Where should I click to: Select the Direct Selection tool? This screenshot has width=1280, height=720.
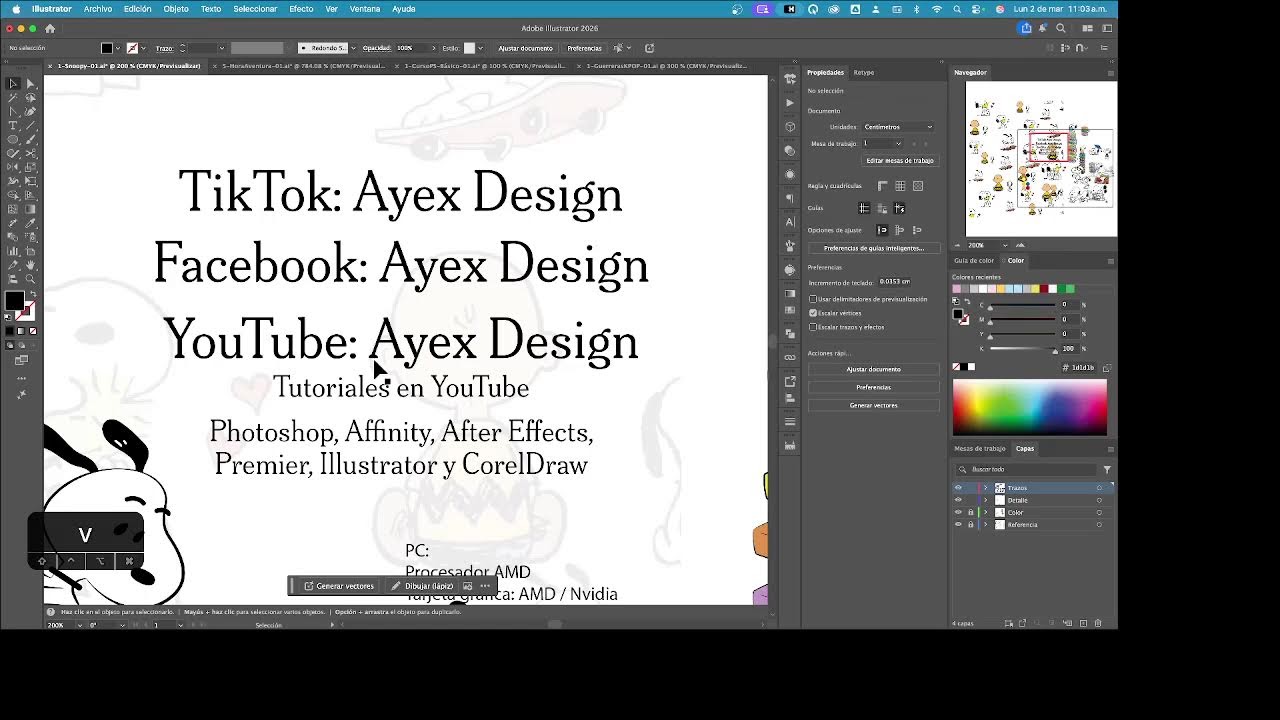[30, 84]
